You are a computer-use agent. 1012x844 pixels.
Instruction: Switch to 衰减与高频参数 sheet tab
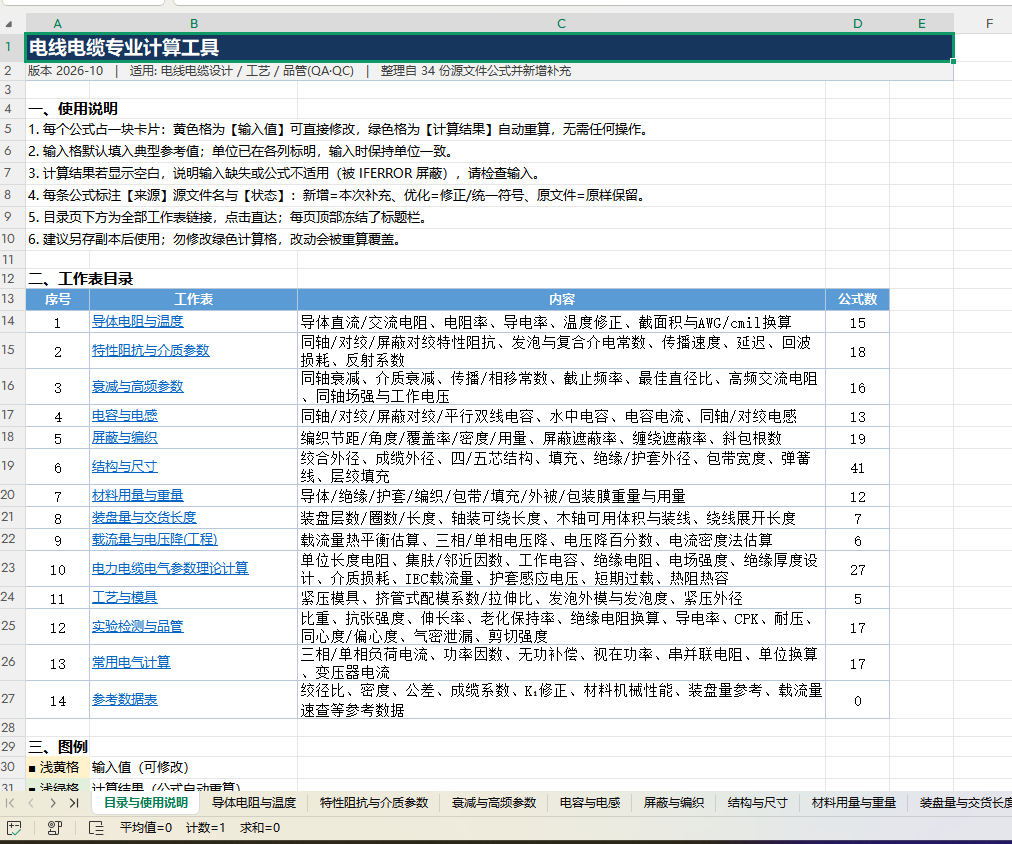click(x=494, y=803)
